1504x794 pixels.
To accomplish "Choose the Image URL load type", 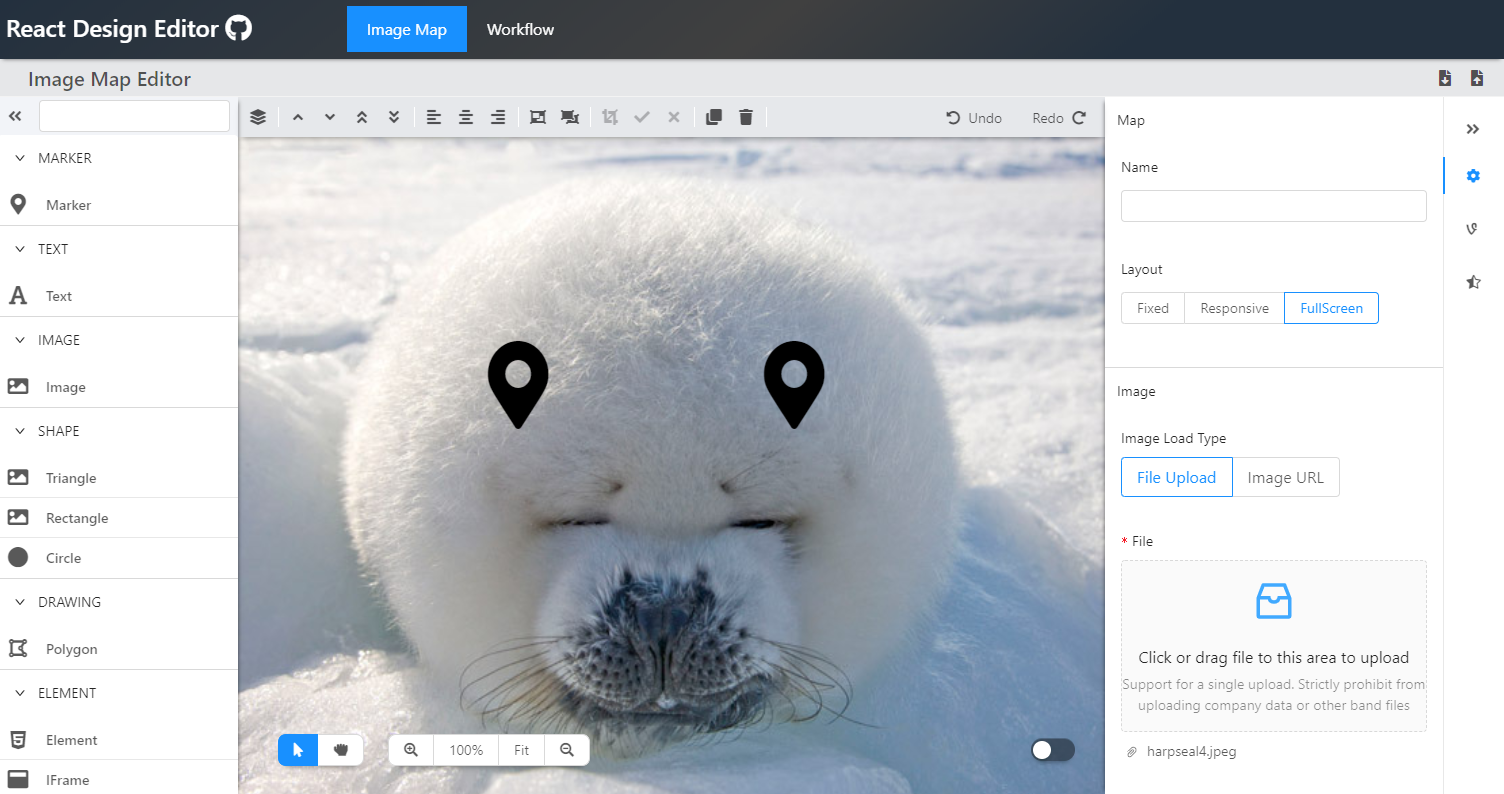I will tap(1286, 477).
